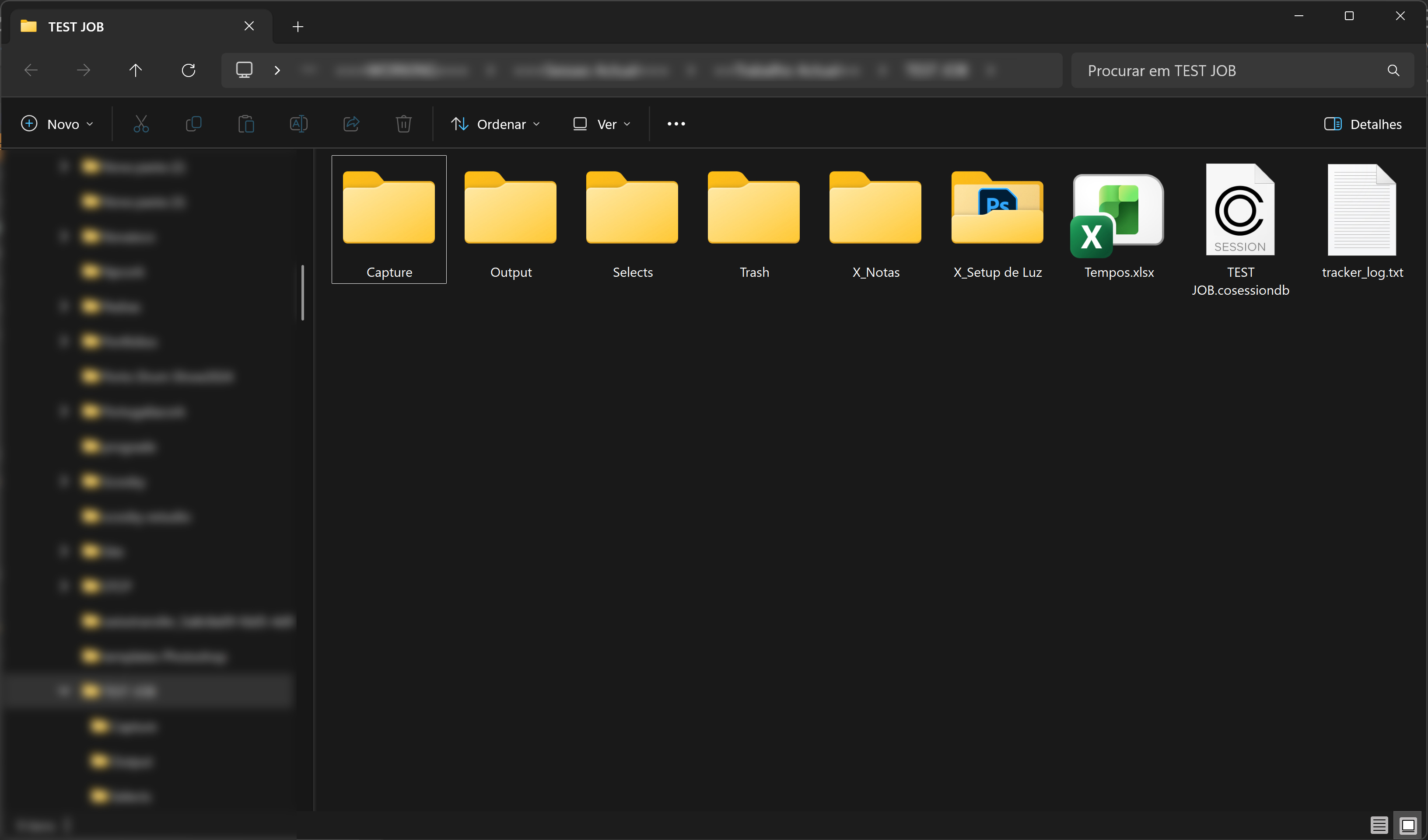Viewport: 1428px width, 840px height.
Task: Switch to details list view icon at bottom right
Action: point(1379,825)
